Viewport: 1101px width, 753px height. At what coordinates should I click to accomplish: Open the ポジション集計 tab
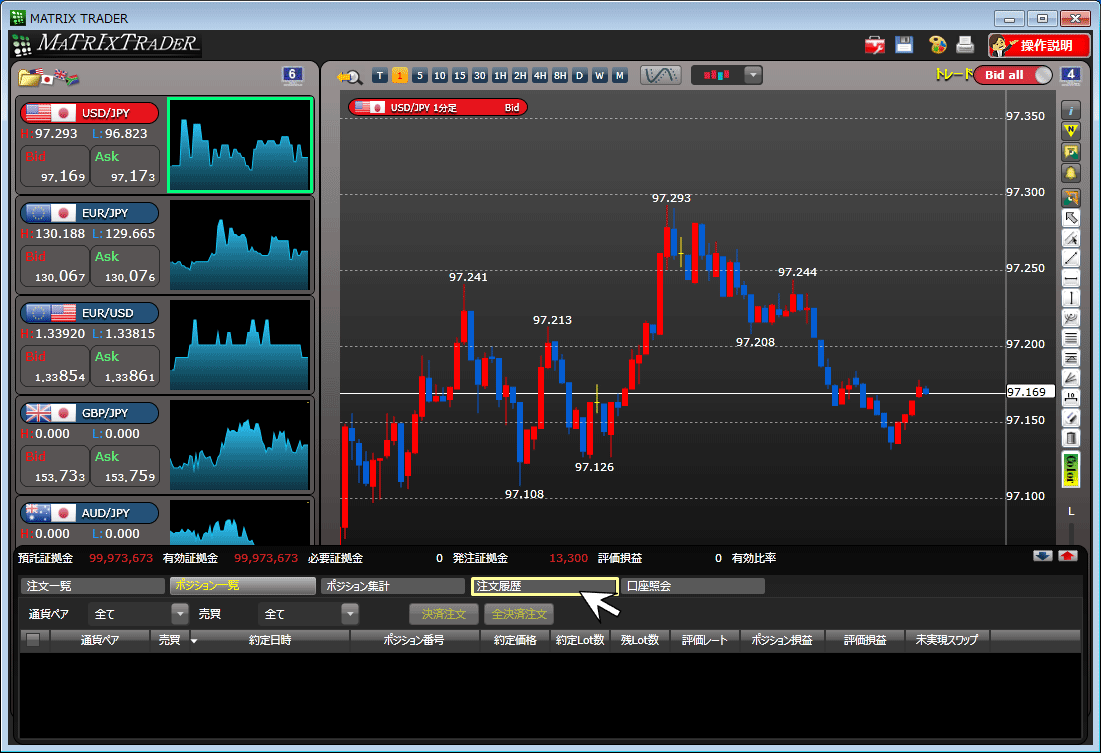pyautogui.click(x=393, y=586)
